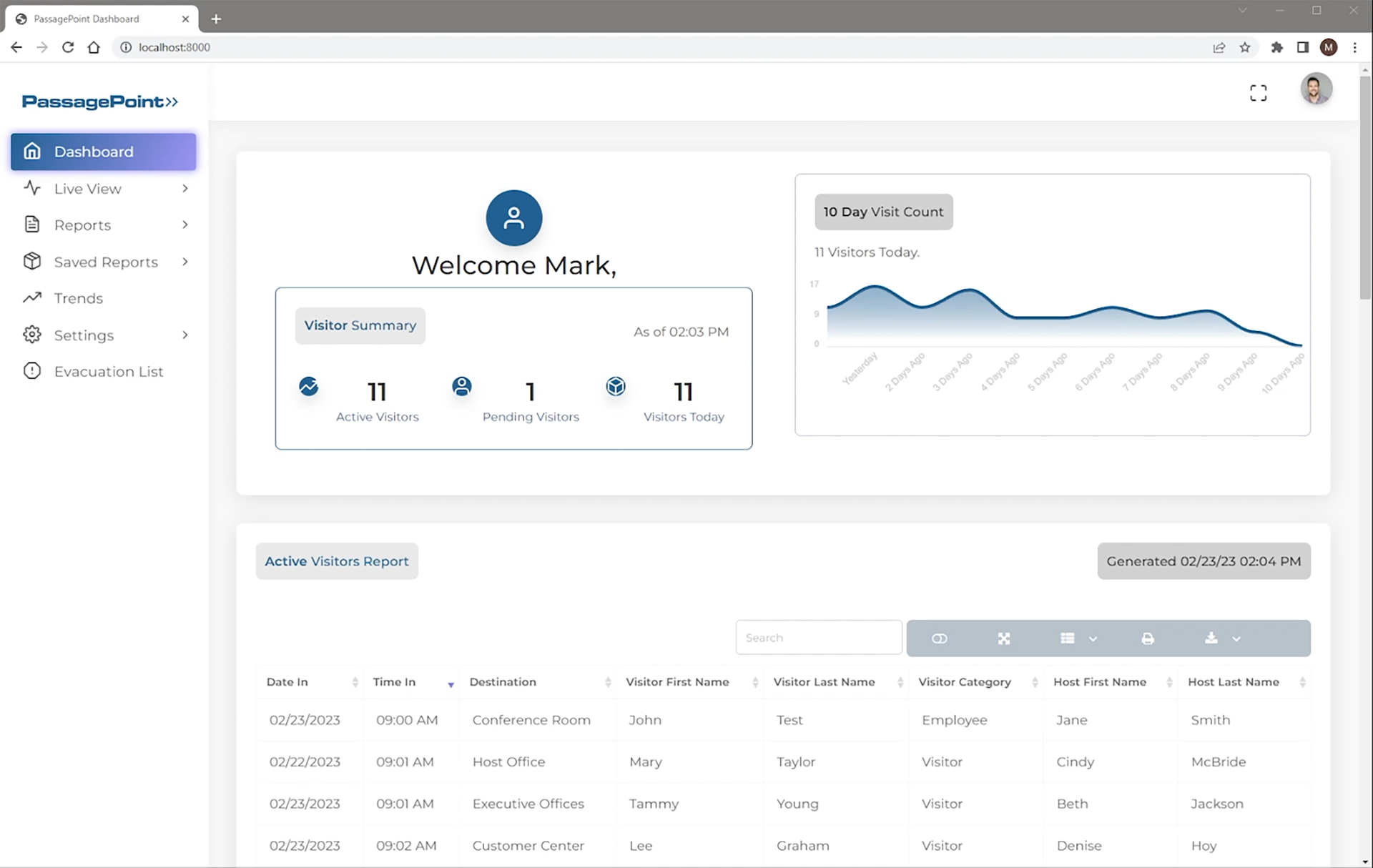This screenshot has width=1373, height=868.
Task: Open the Live View section
Action: click(x=87, y=188)
